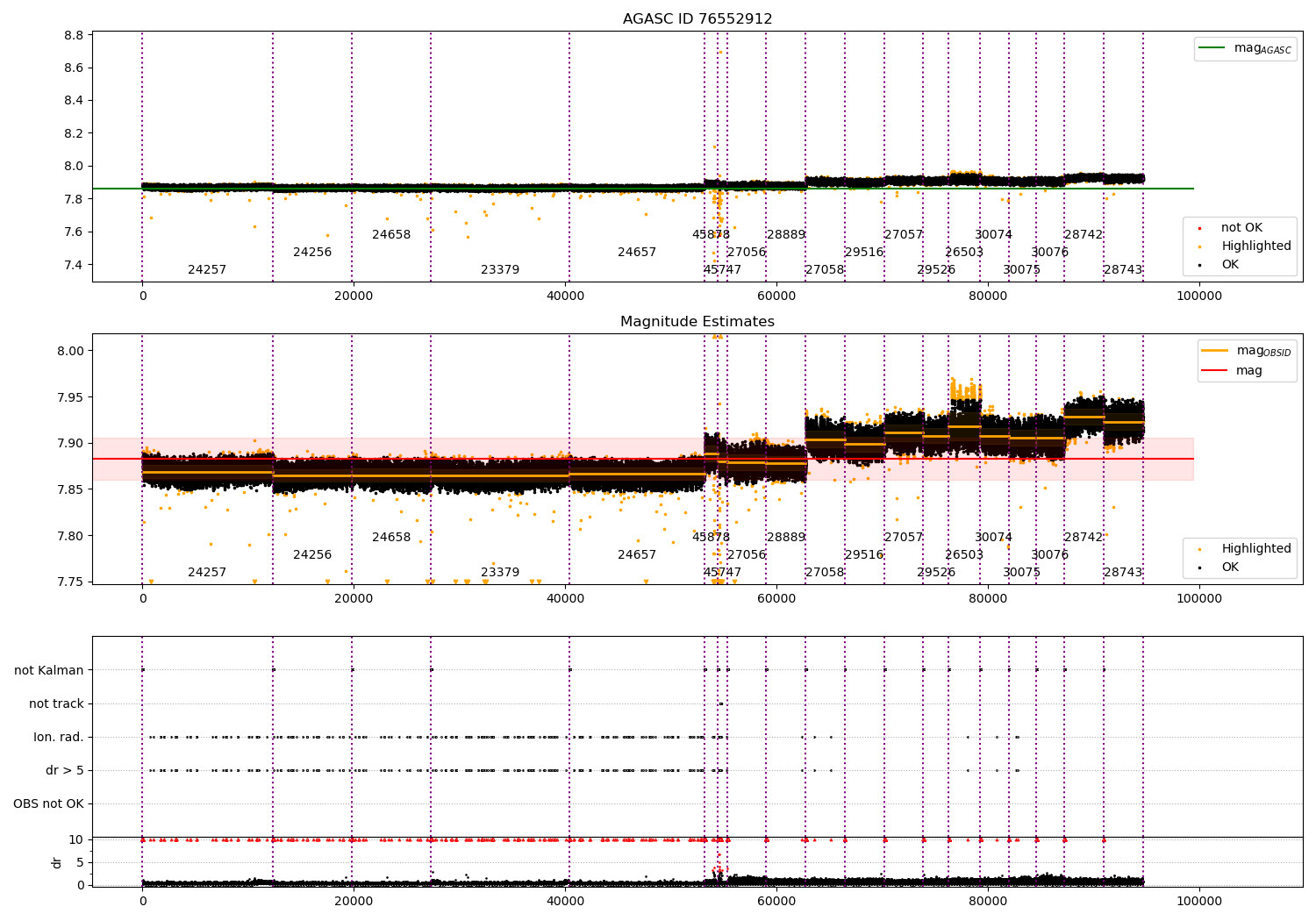The image size is (1316, 921).
Task: Click 'not OK' legend entry in top plot
Action: coord(1241,228)
